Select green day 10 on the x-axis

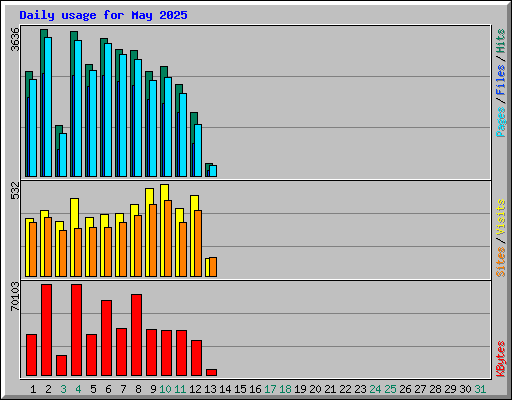165,389
